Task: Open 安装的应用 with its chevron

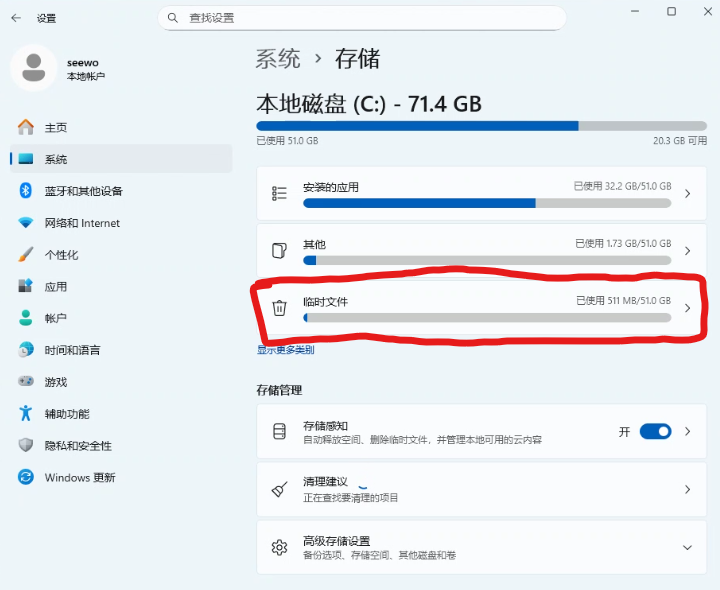Action: (687, 193)
